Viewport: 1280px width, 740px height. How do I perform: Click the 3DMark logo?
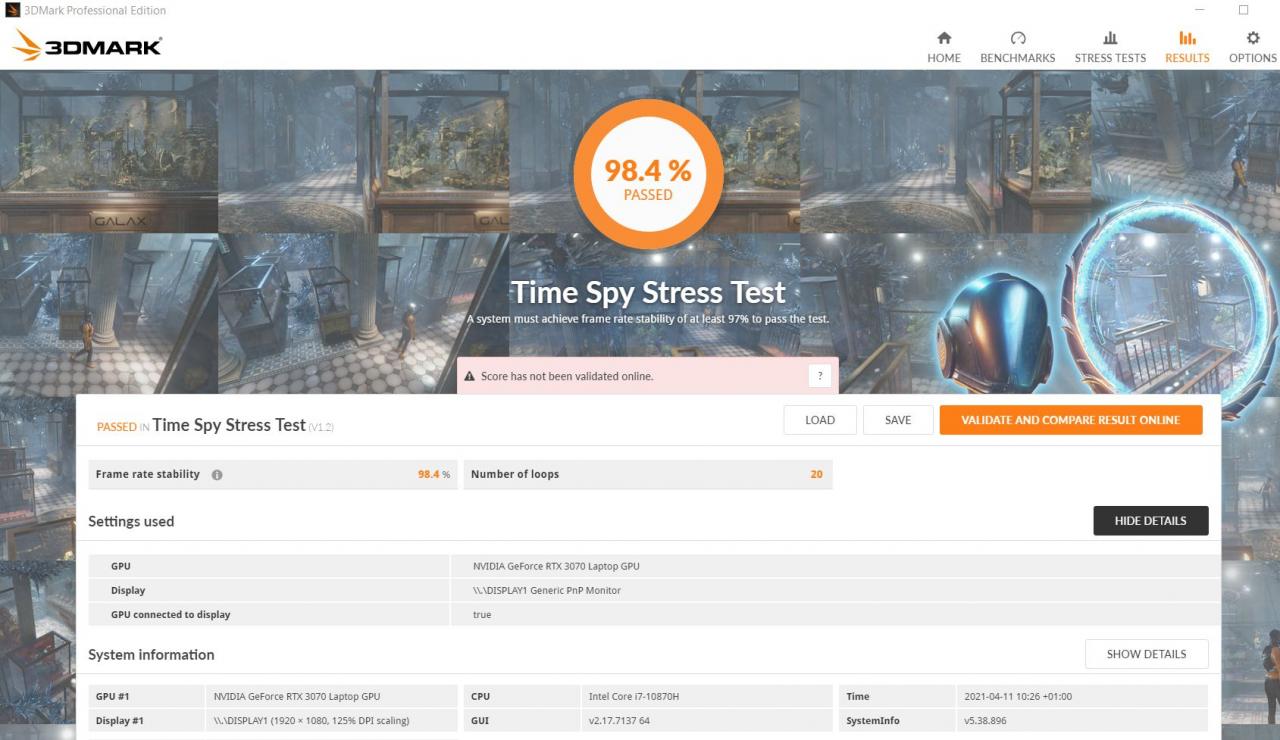click(x=86, y=44)
